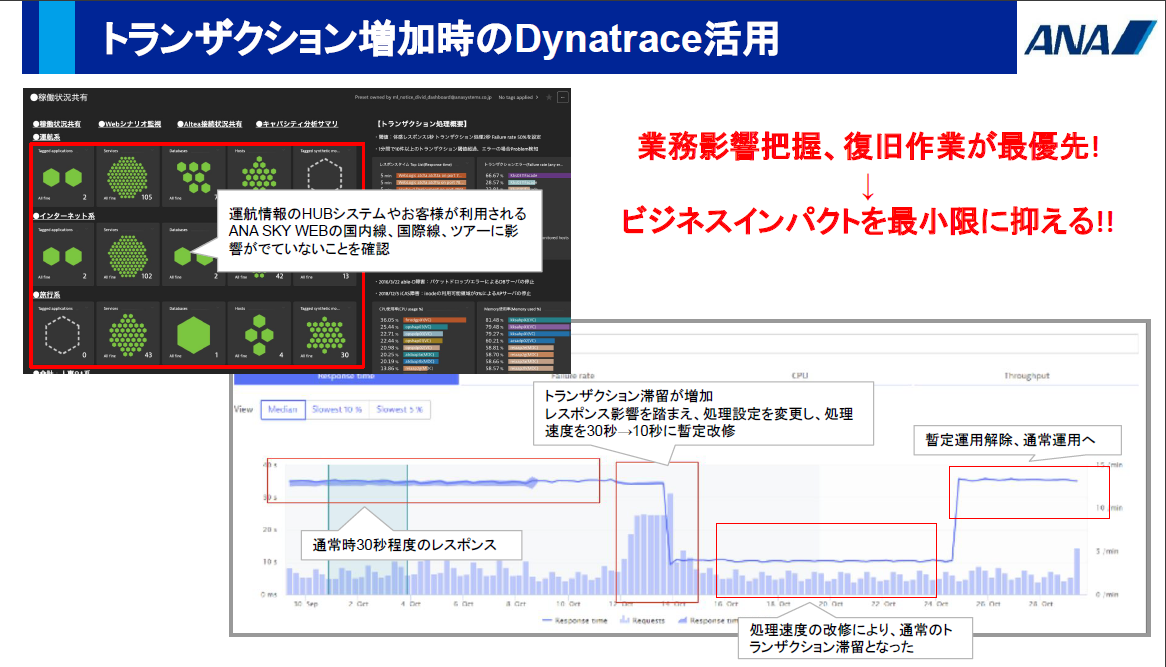Viewport: 1166px width, 667px height.
Task: Click the shaded selected time range on the chart
Action: (x=367, y=529)
